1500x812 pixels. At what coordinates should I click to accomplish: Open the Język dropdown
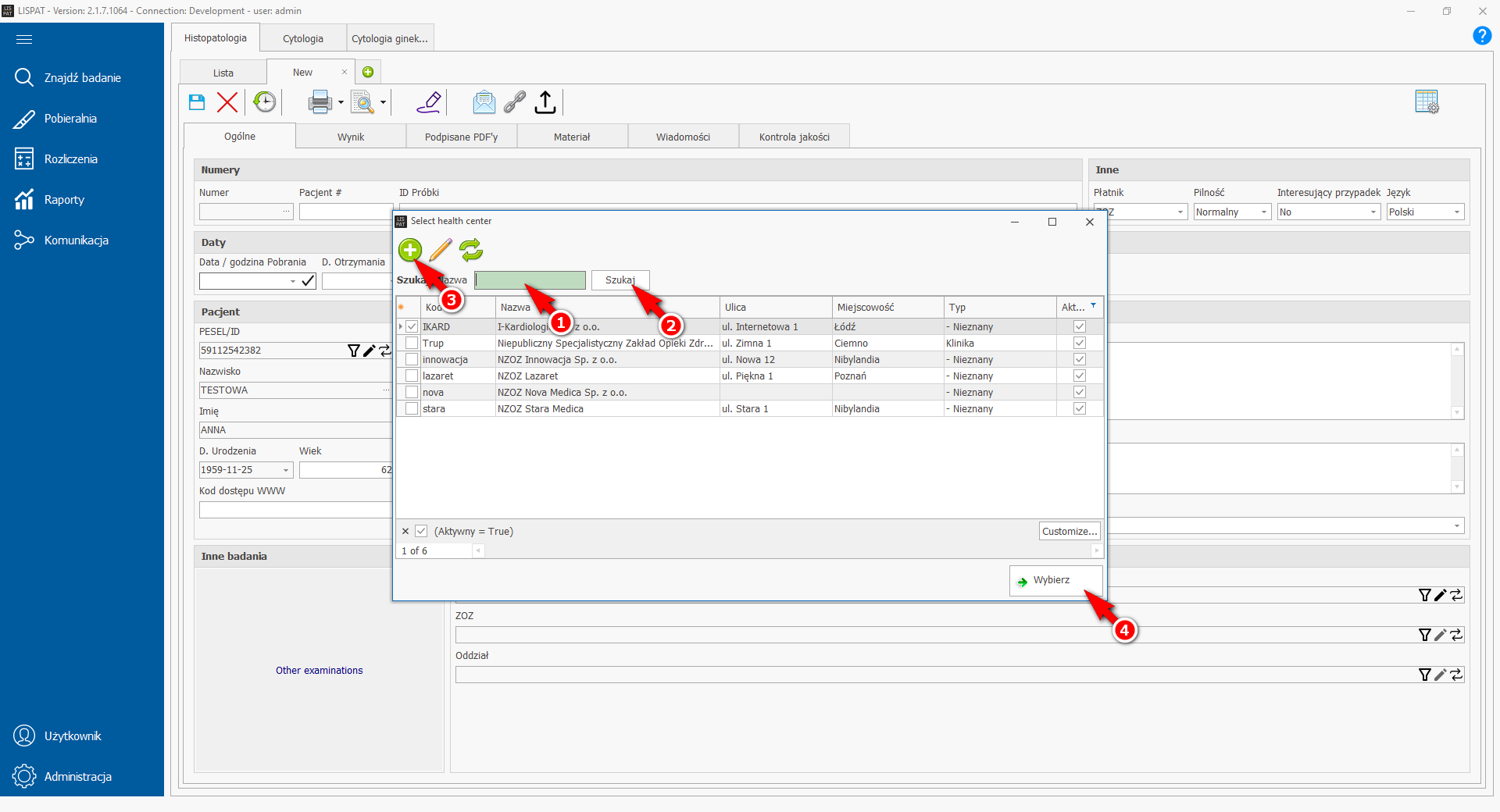tap(1456, 212)
